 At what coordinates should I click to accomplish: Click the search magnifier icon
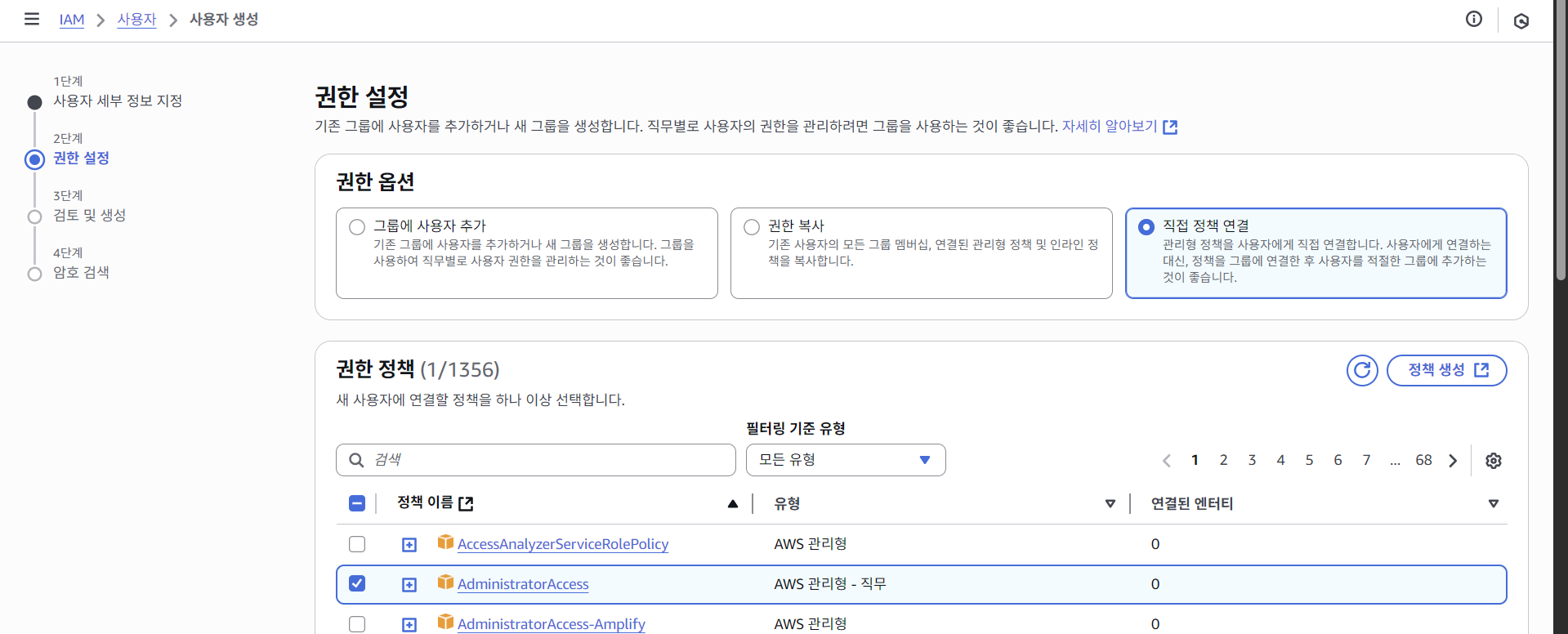[x=356, y=460]
